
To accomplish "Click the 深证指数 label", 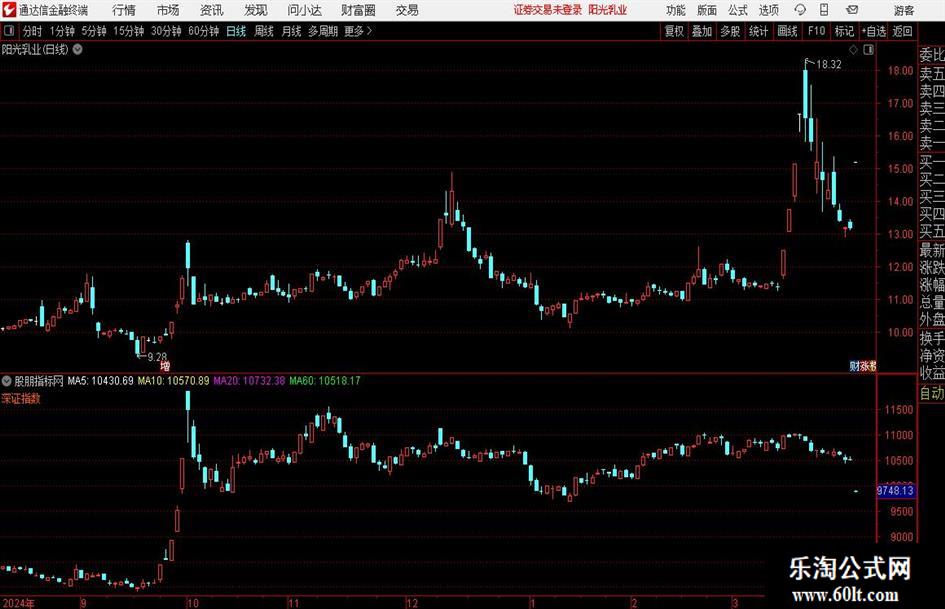I will [x=21, y=398].
